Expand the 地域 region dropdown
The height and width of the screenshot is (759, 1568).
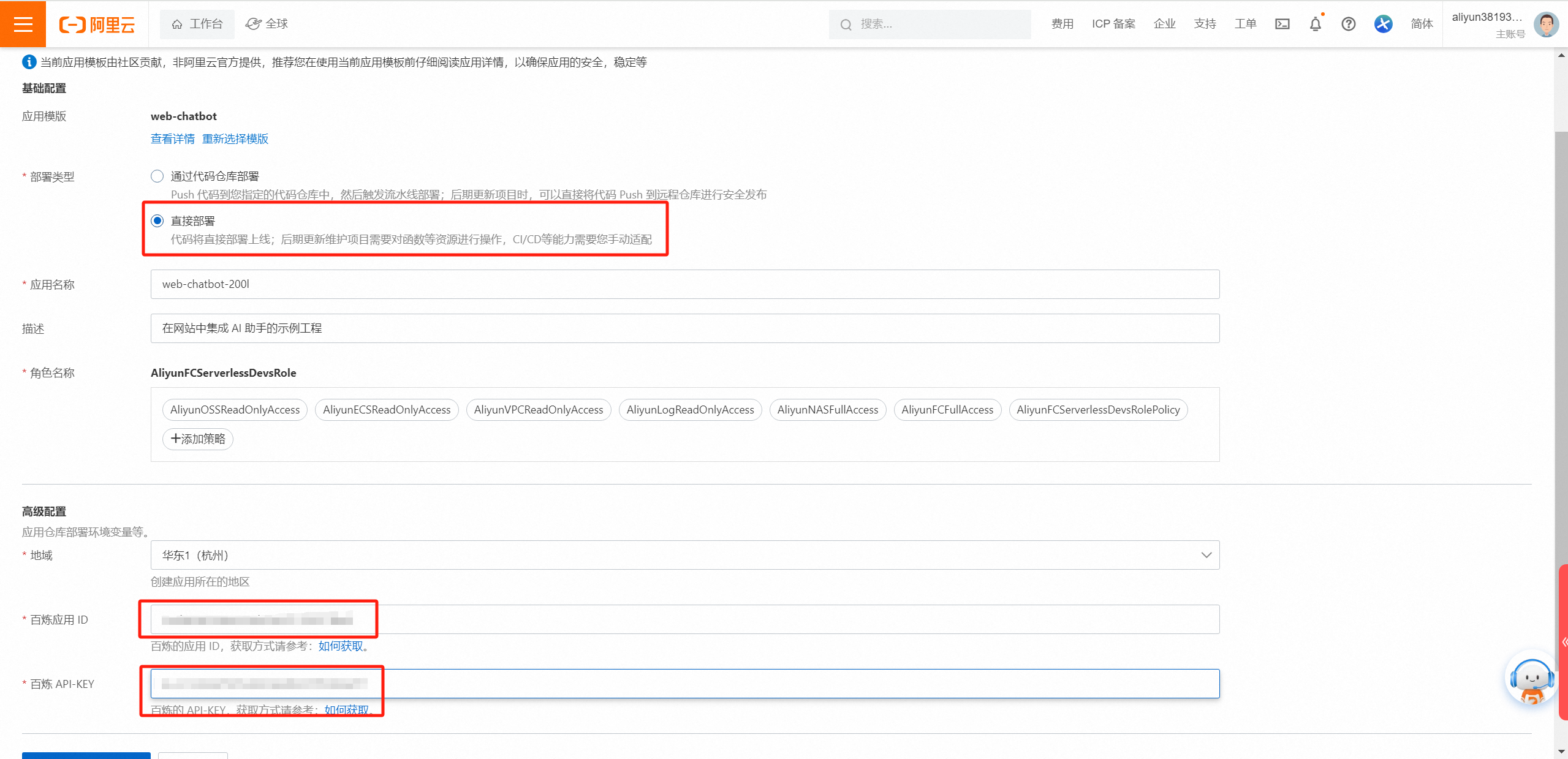684,555
